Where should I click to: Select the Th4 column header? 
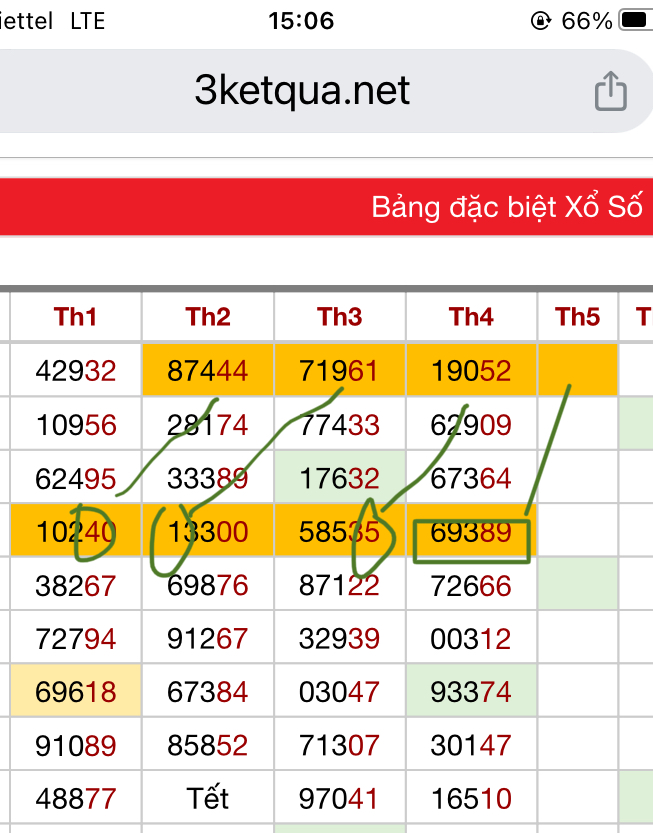point(471,317)
